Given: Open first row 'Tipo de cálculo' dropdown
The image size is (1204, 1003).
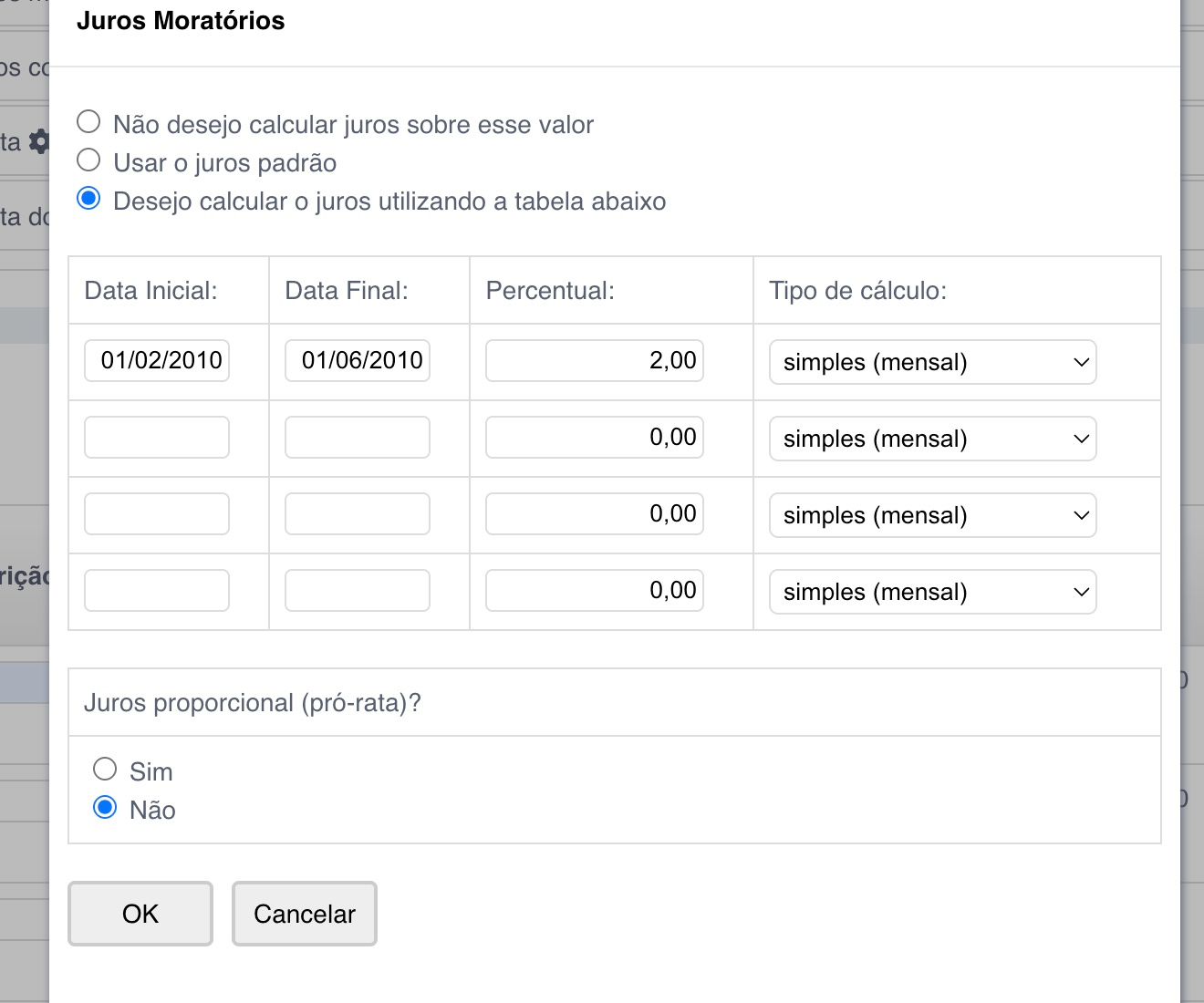Looking at the screenshot, I should 932,362.
